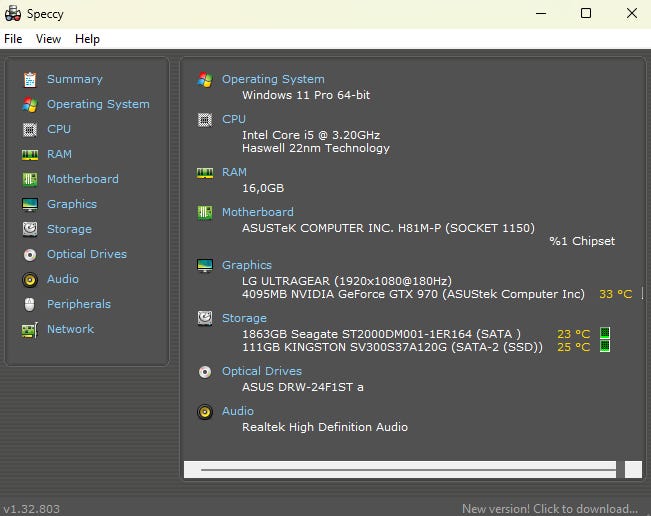Open the CPU section from sidebar
Image resolution: width=651 pixels, height=516 pixels.
pos(59,129)
